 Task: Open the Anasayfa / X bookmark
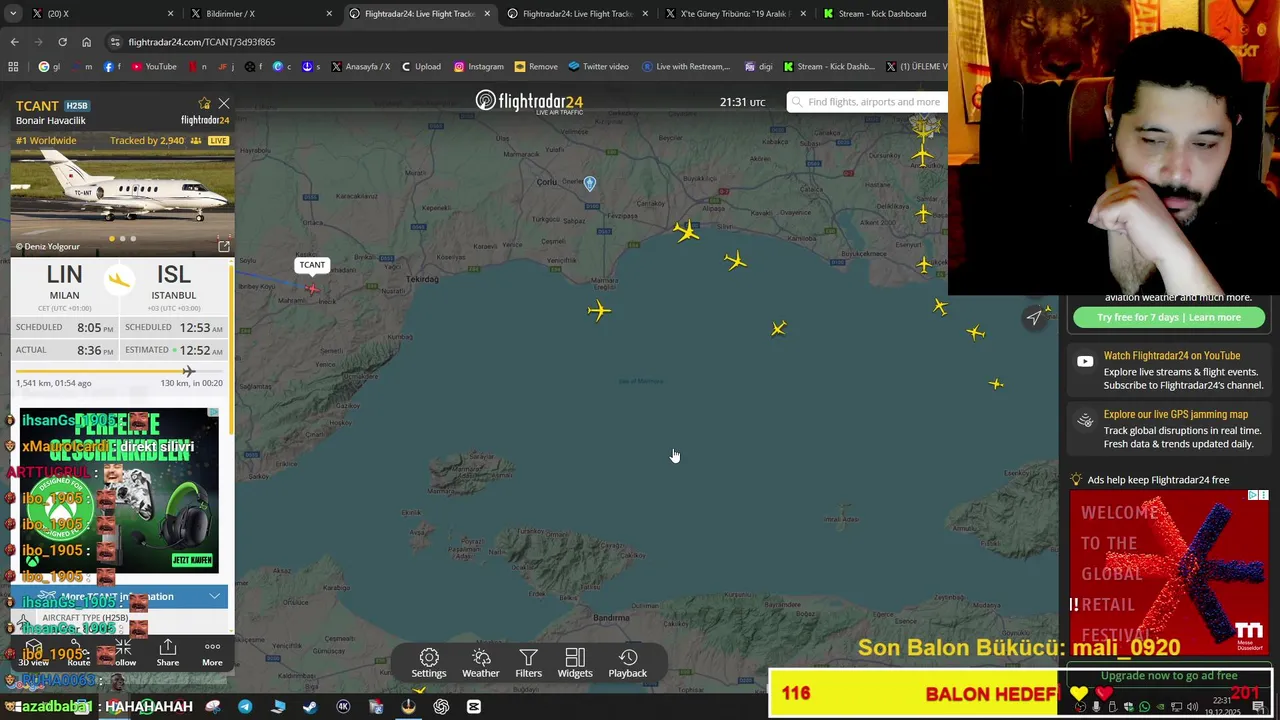coord(361,67)
